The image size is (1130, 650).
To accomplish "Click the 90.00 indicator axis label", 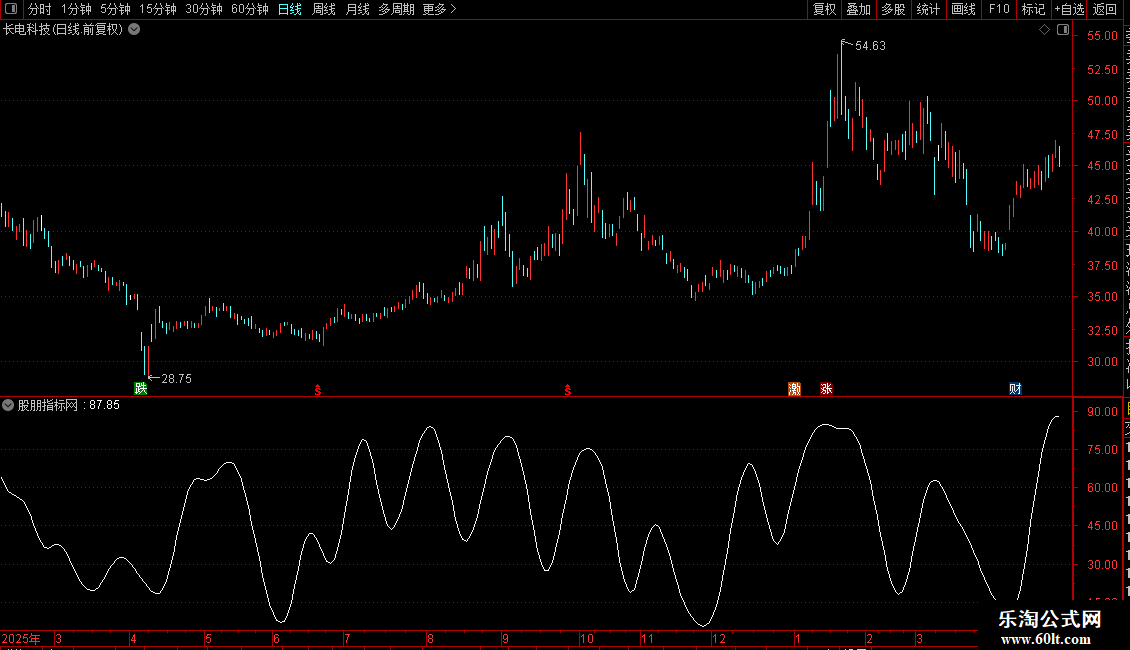I will [x=1102, y=412].
